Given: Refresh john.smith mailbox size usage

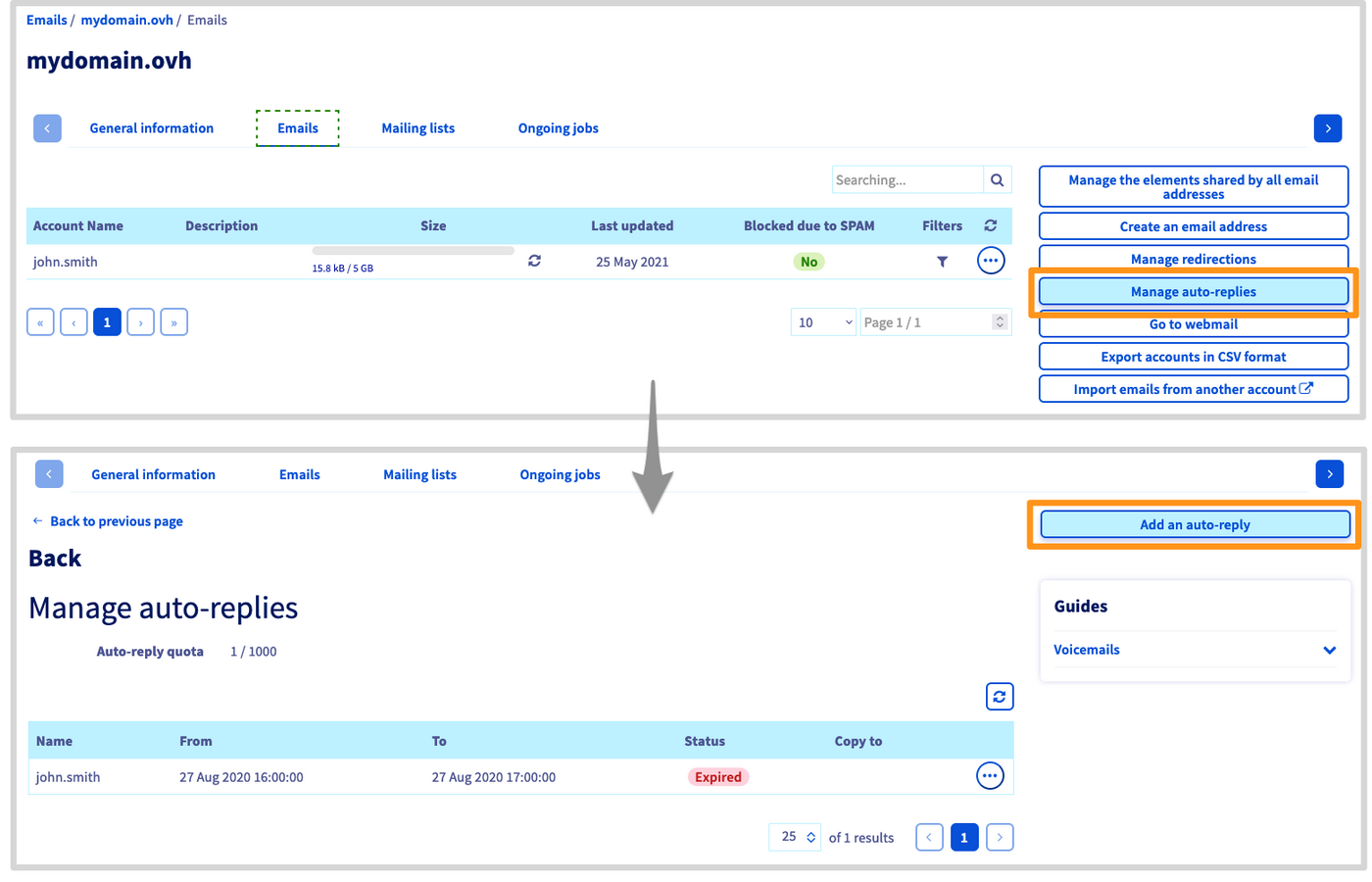Looking at the screenshot, I should pos(534,261).
